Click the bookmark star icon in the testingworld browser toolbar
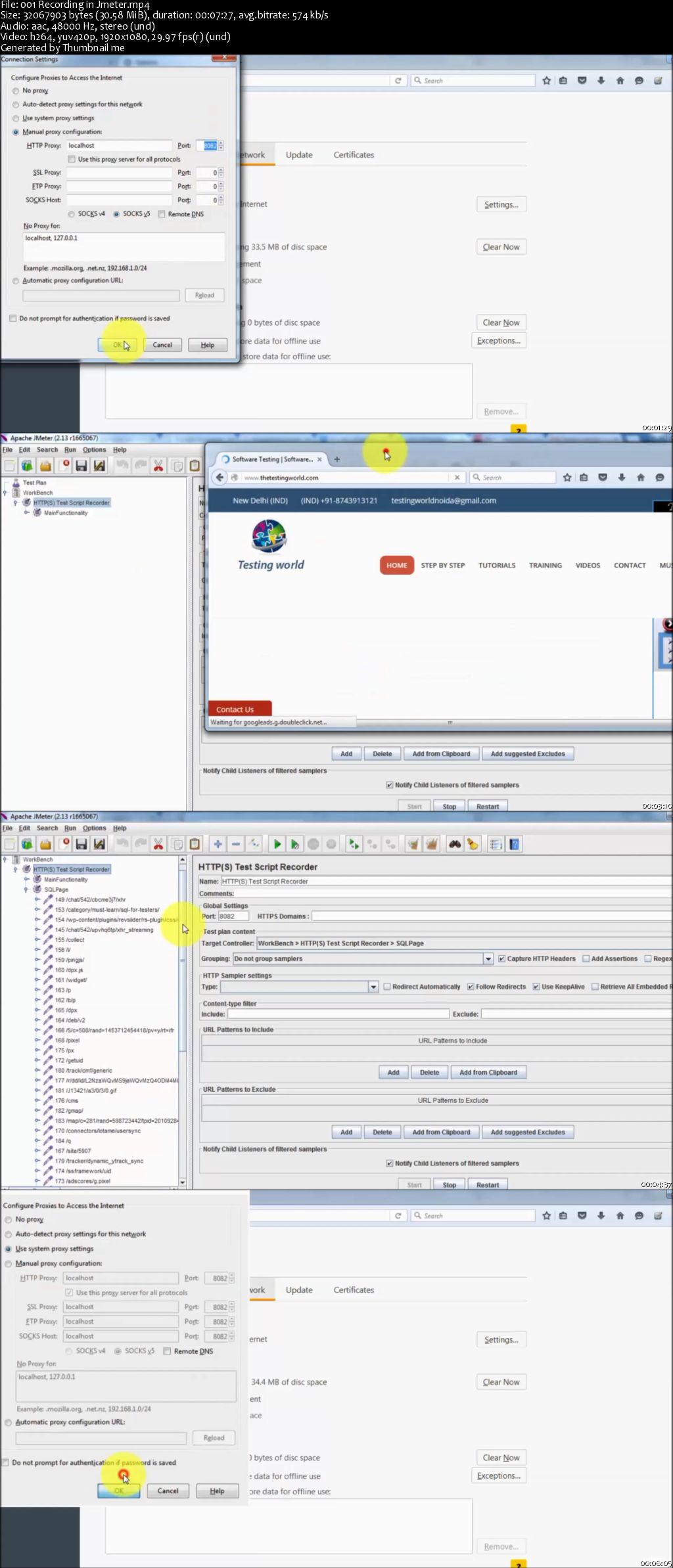This screenshot has height=1568, width=673. tap(567, 478)
